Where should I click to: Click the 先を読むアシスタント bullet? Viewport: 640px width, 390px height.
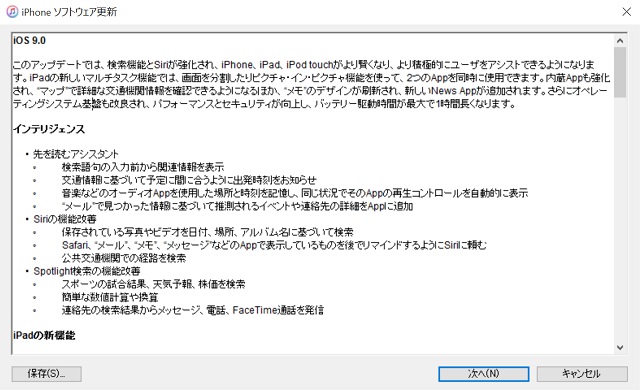coord(76,154)
